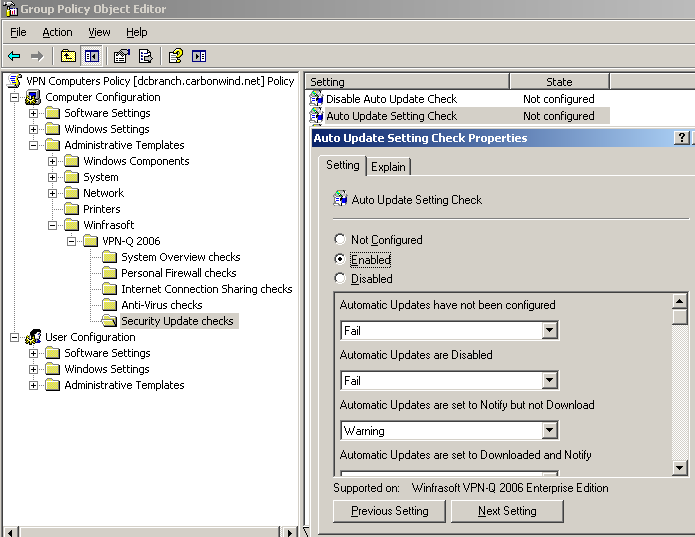Select the Enabled radio button
This screenshot has width=695, height=537.
click(340, 259)
